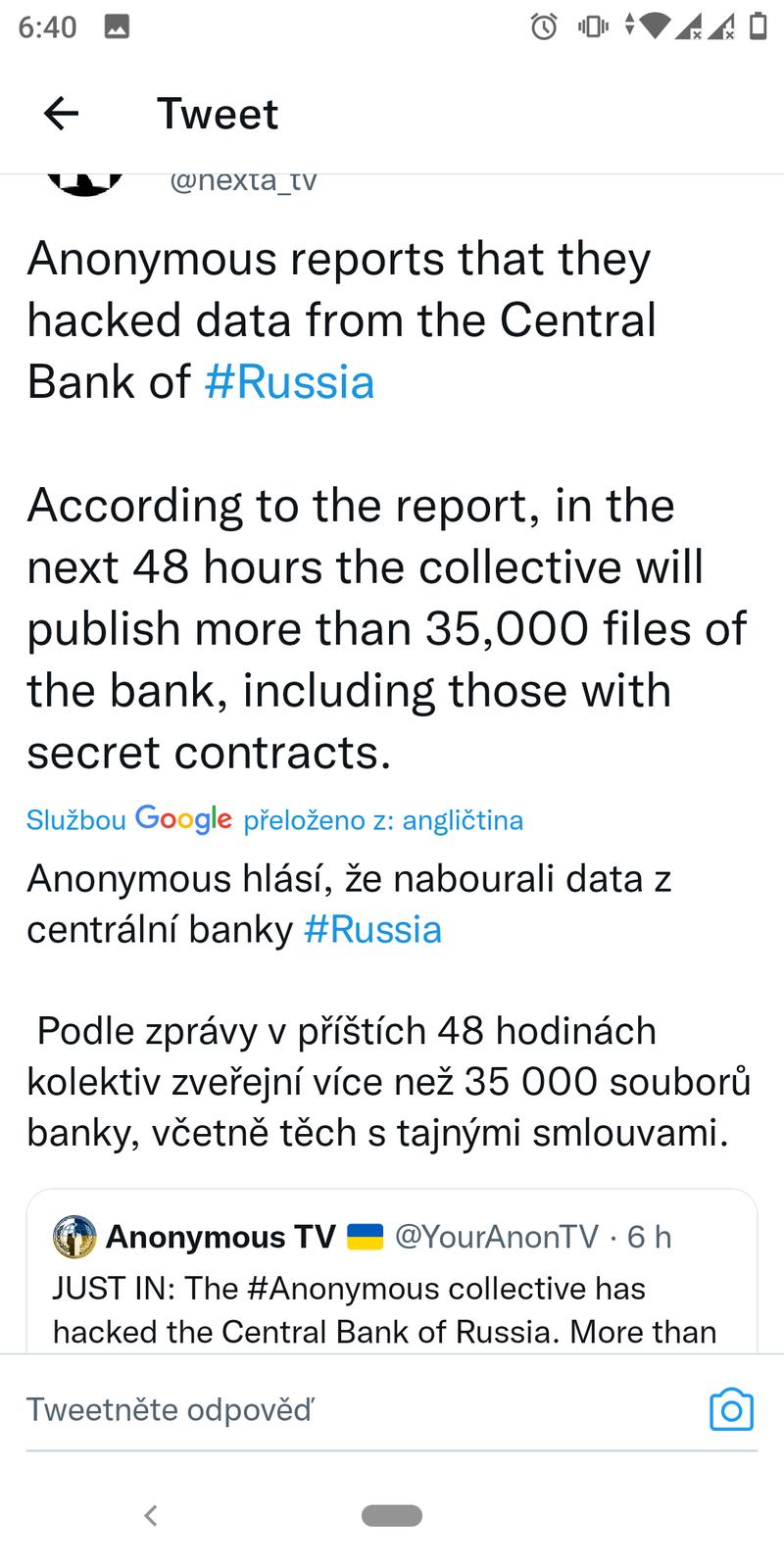Tap the vibrate mode status icon
The height and width of the screenshot is (1568, 784).
click(593, 26)
